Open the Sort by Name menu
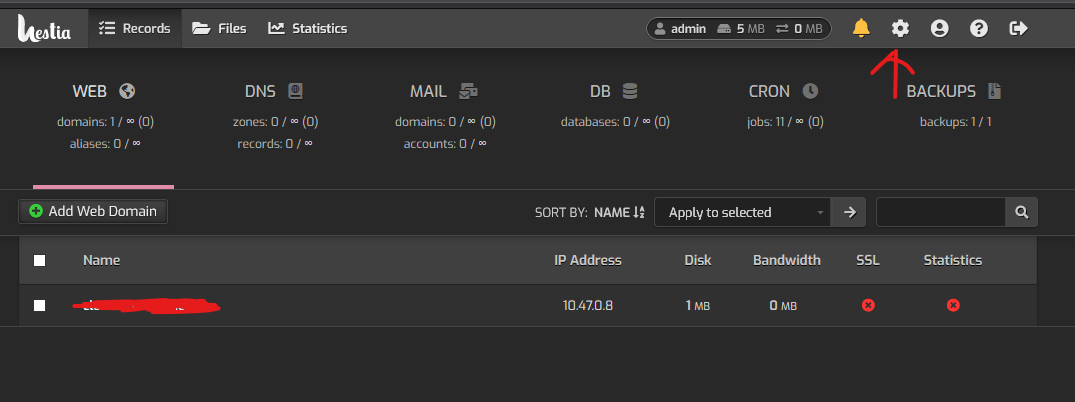 click(x=619, y=212)
